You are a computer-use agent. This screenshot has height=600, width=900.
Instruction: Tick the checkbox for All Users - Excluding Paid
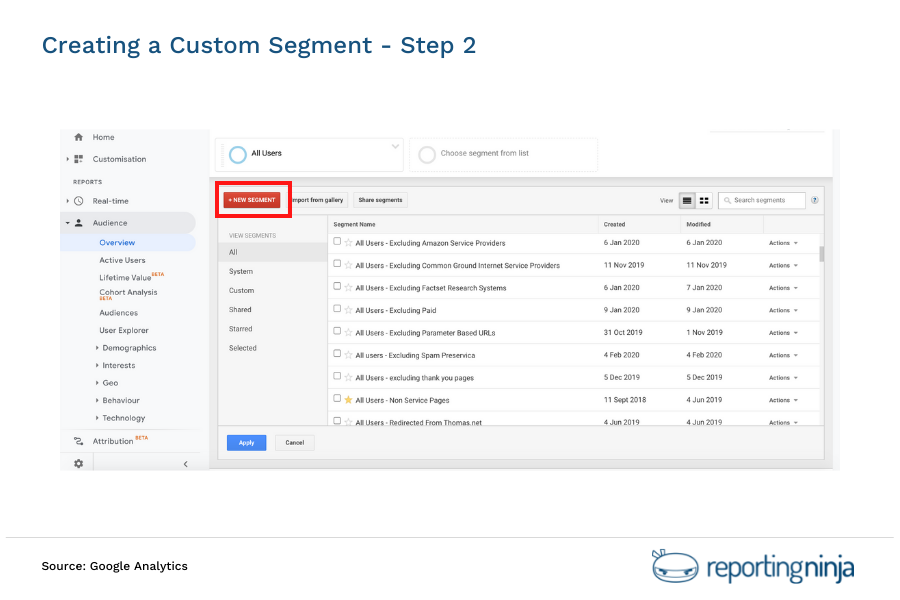click(338, 310)
